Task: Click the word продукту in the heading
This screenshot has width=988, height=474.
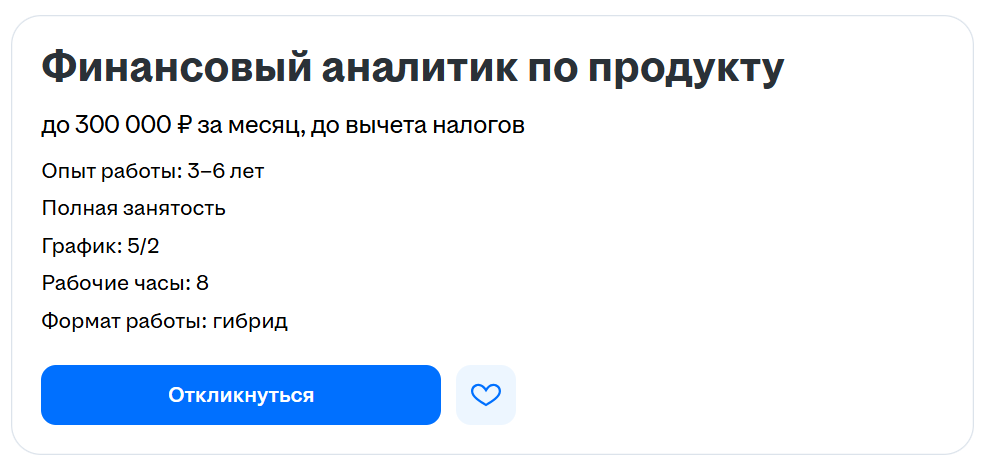Action: pos(684,68)
